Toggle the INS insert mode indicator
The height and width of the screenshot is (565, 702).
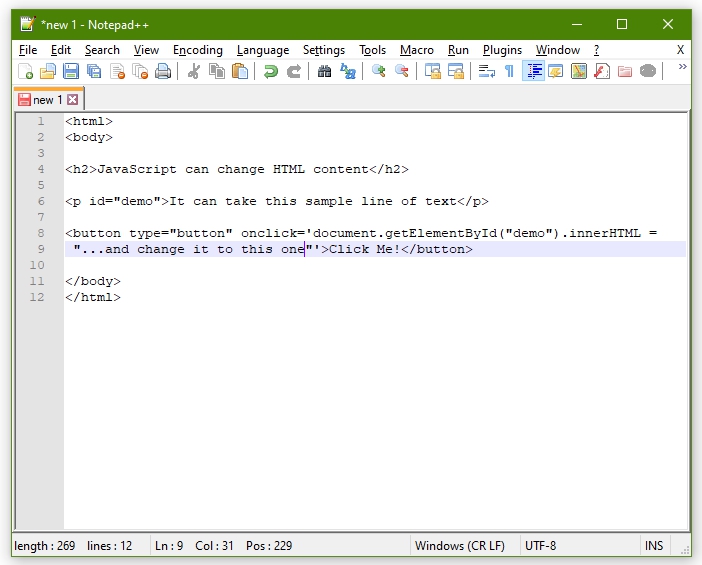654,546
